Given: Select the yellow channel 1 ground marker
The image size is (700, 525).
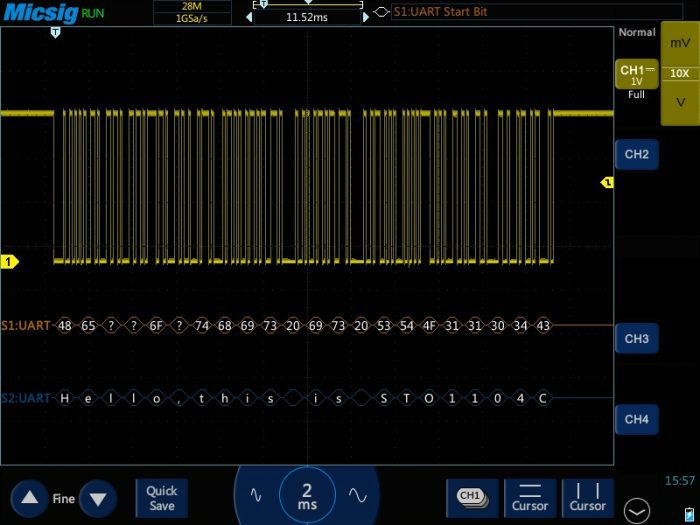Looking at the screenshot, I should (10, 262).
